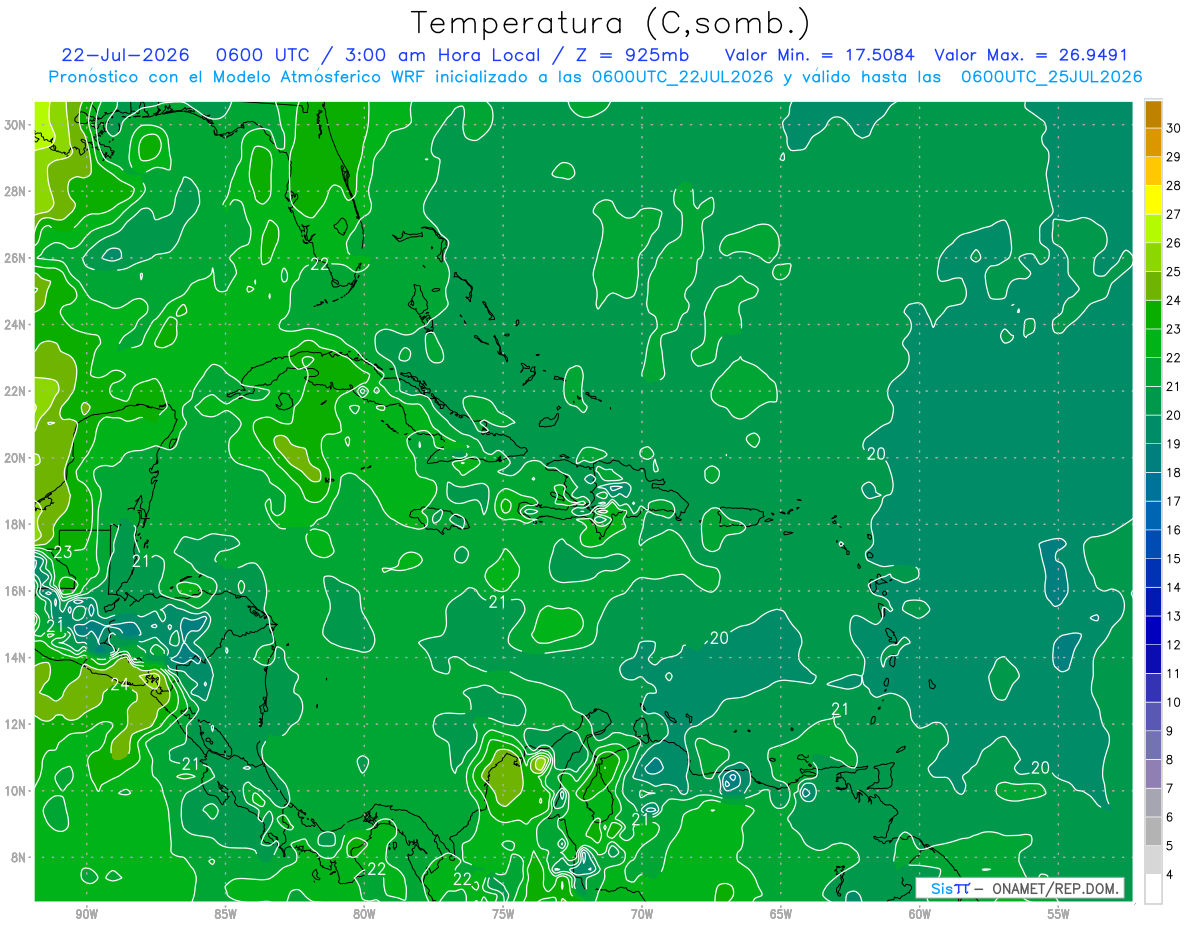Click the '12N' latitude axis label
This screenshot has width=1200, height=927.
[x=14, y=724]
